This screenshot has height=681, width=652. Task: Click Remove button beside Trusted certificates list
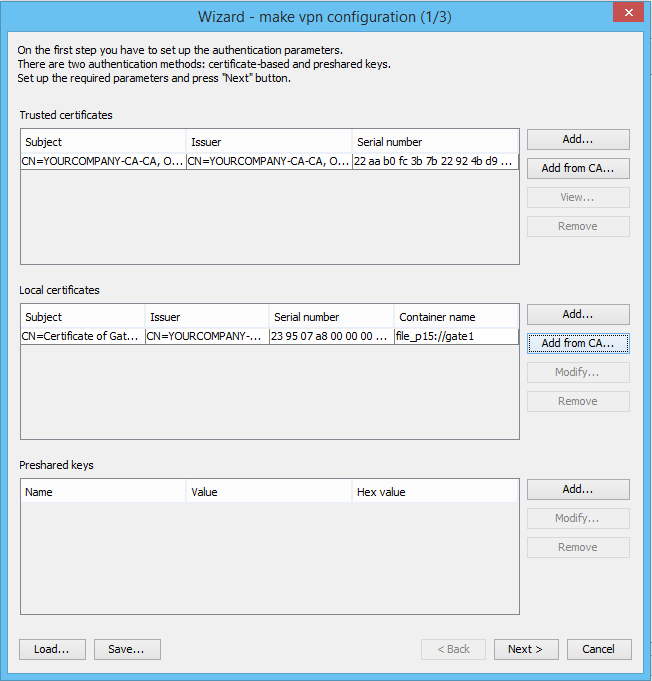click(x=578, y=227)
